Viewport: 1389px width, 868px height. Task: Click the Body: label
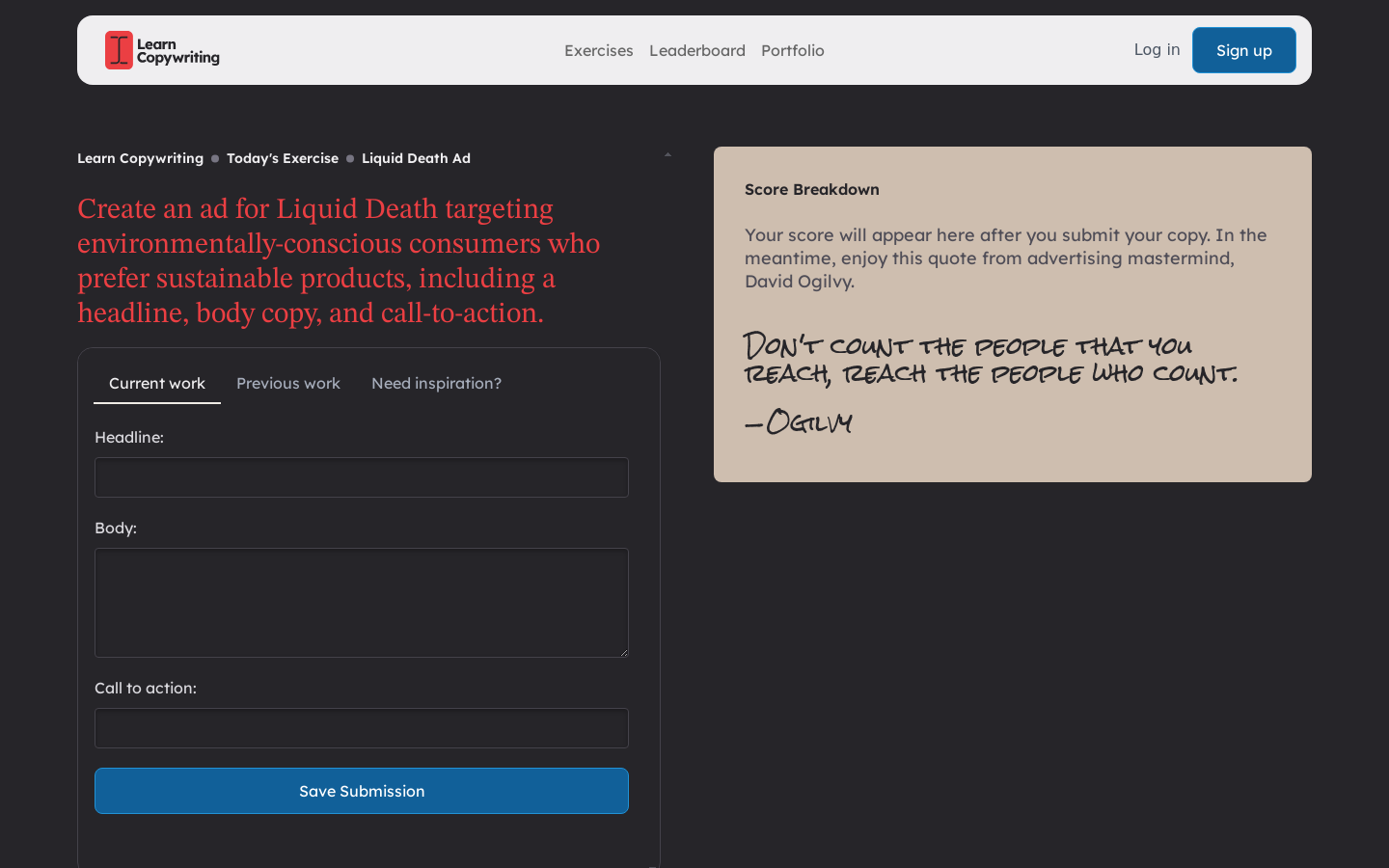[116, 528]
